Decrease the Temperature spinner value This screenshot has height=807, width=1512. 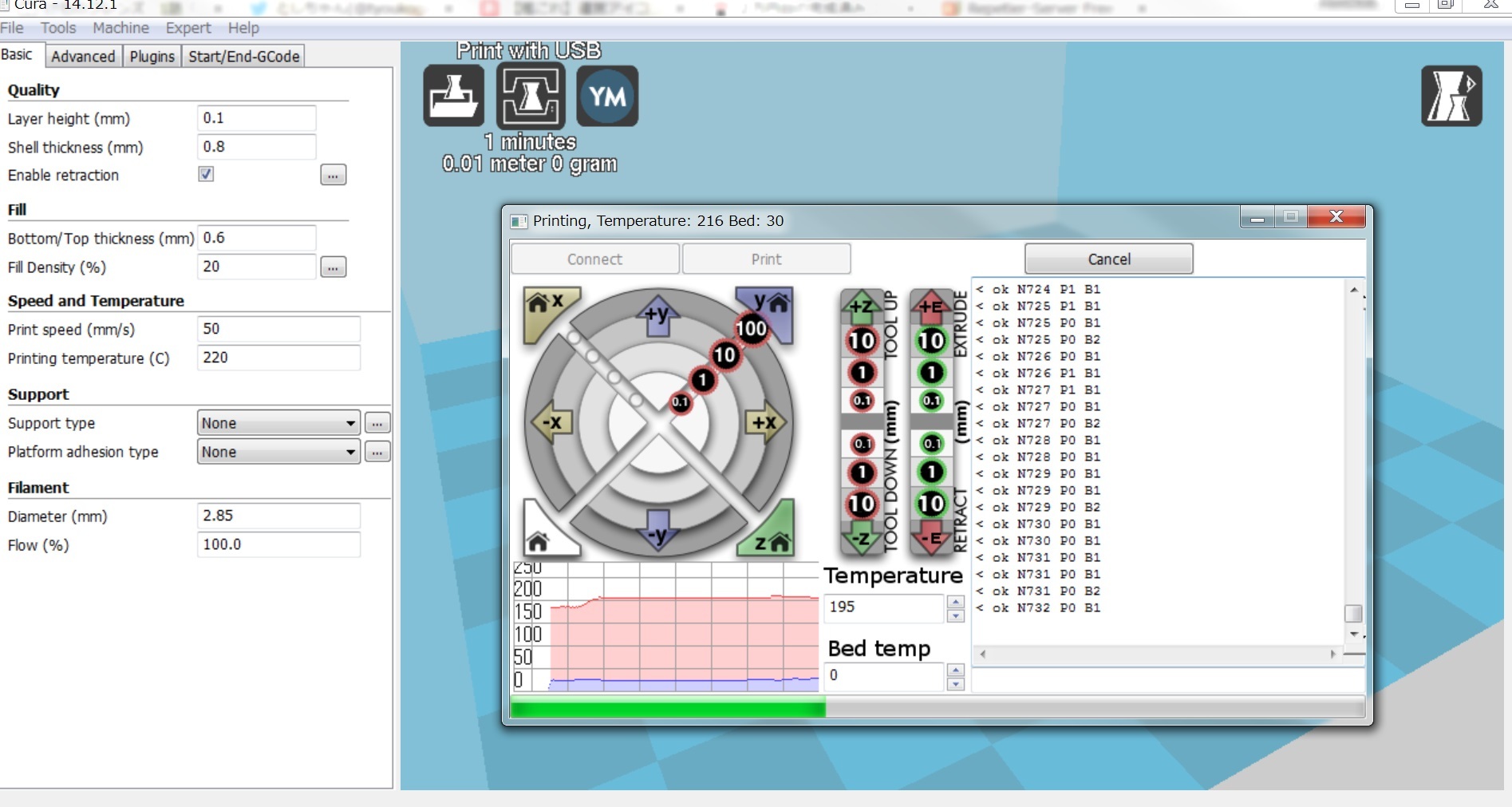coord(956,615)
